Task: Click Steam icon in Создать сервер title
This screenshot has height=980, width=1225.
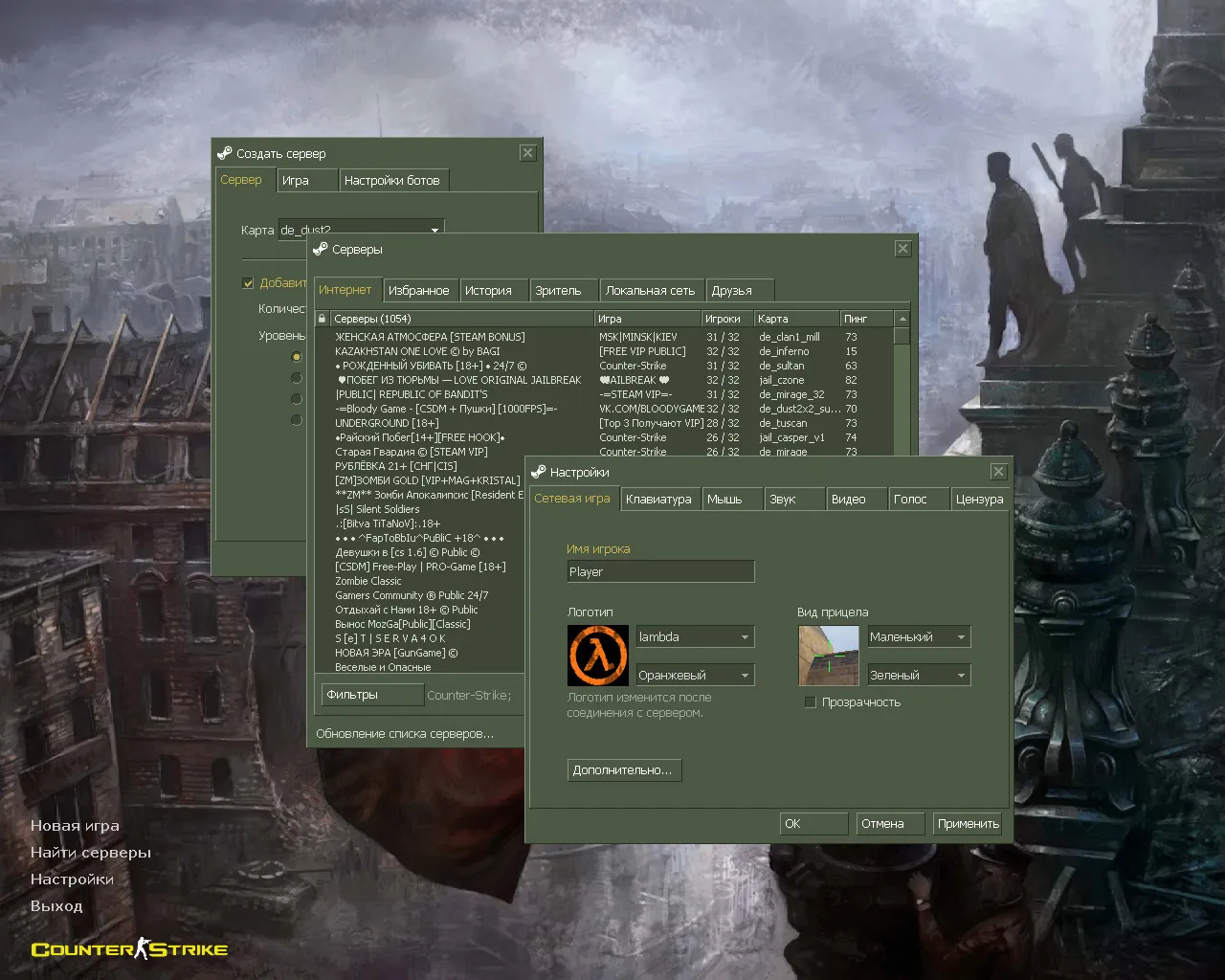Action: click(x=225, y=153)
